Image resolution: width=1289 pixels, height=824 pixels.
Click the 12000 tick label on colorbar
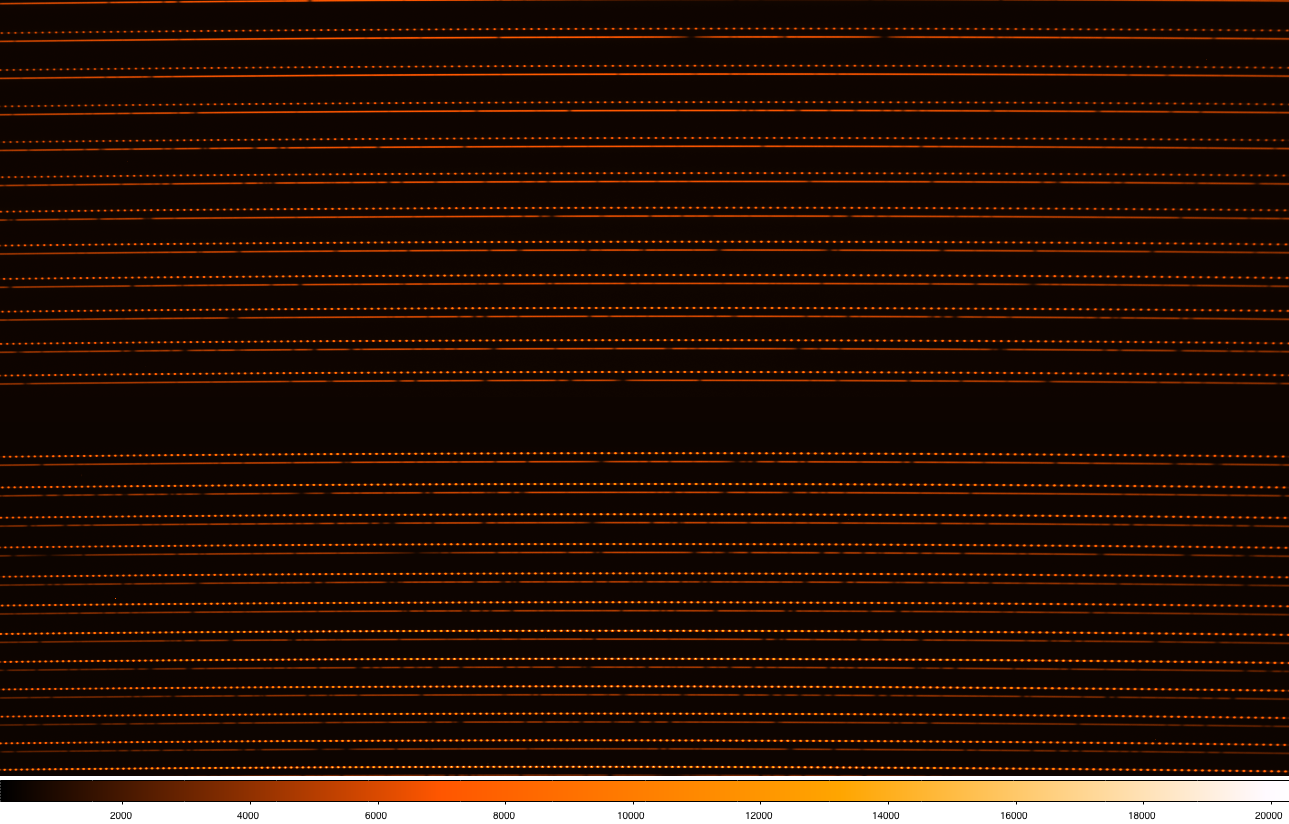pos(759,815)
